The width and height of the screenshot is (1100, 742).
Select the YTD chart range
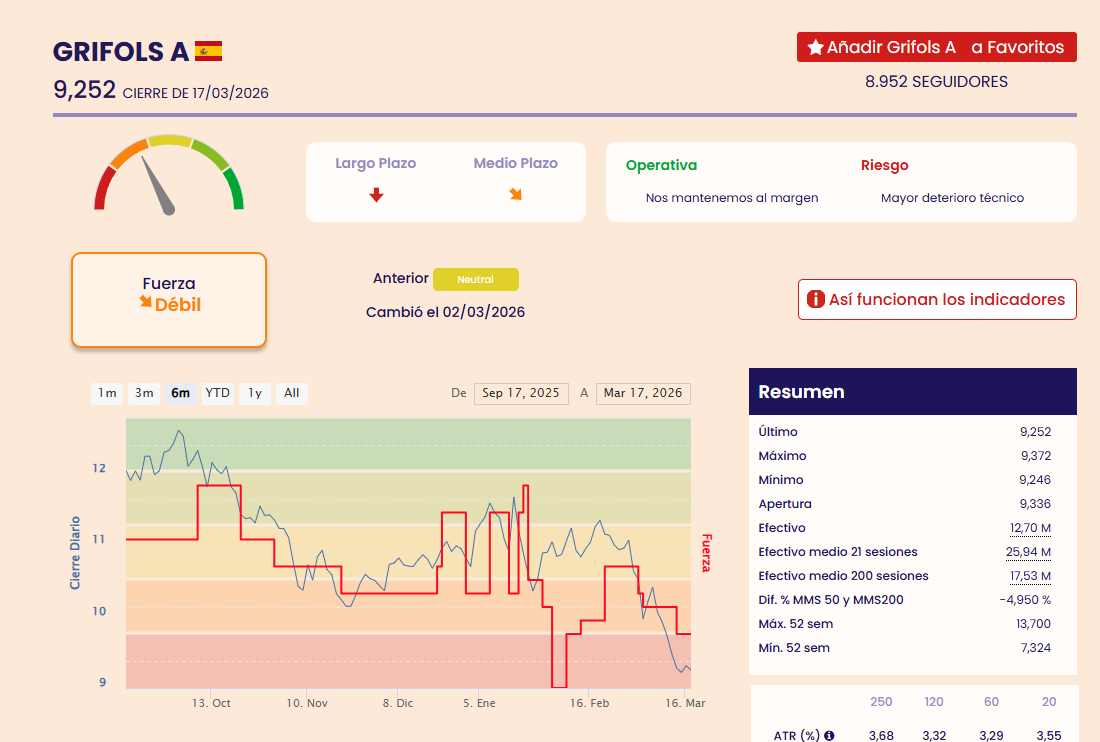tap(217, 393)
